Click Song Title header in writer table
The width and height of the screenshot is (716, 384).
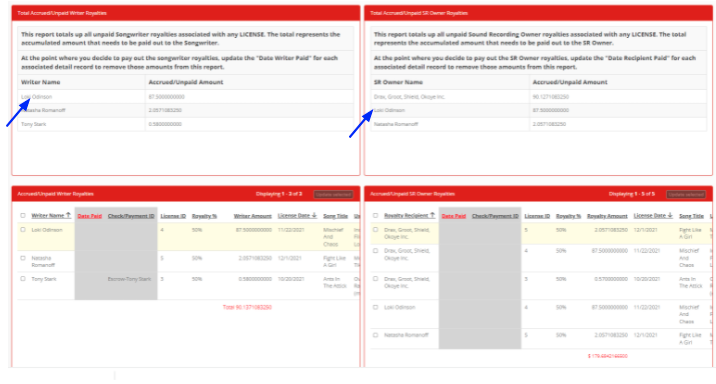[335, 216]
